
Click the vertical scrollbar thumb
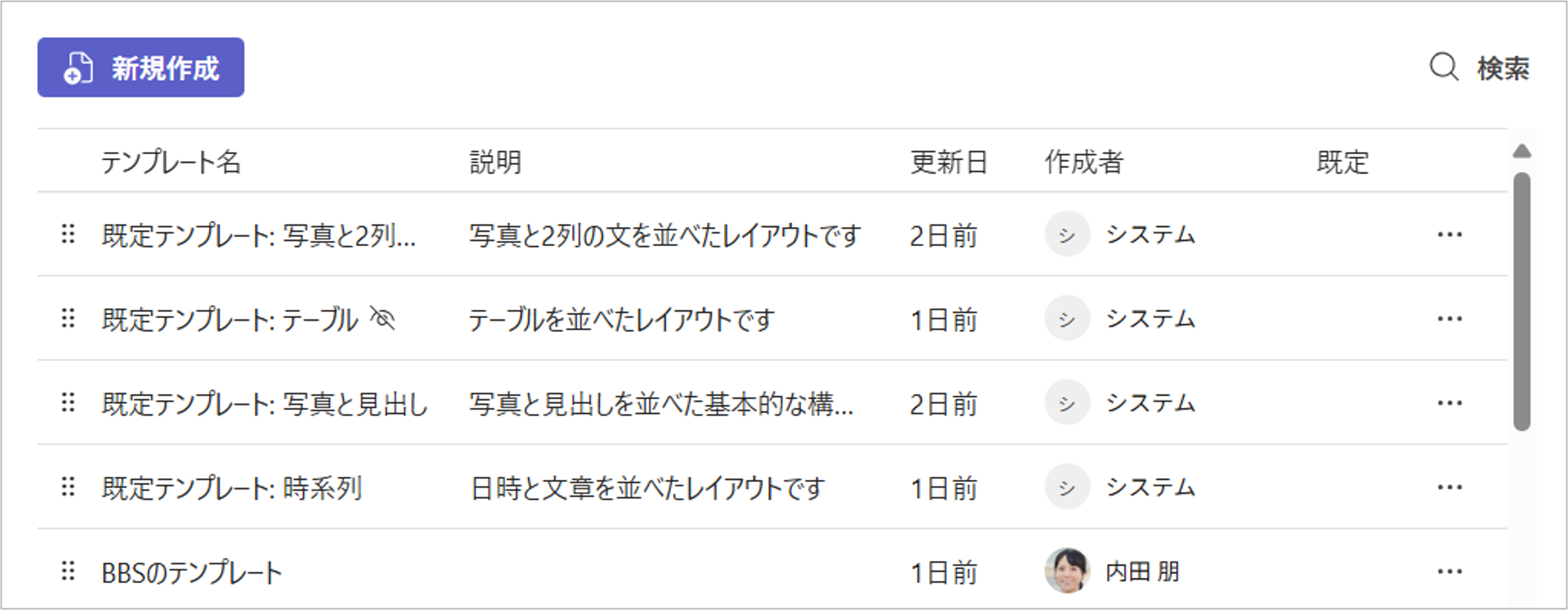coord(1522,301)
